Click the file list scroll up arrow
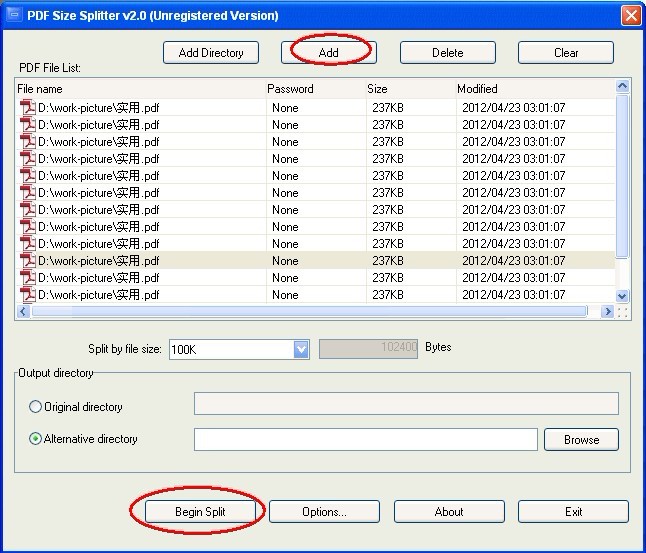 [x=622, y=86]
